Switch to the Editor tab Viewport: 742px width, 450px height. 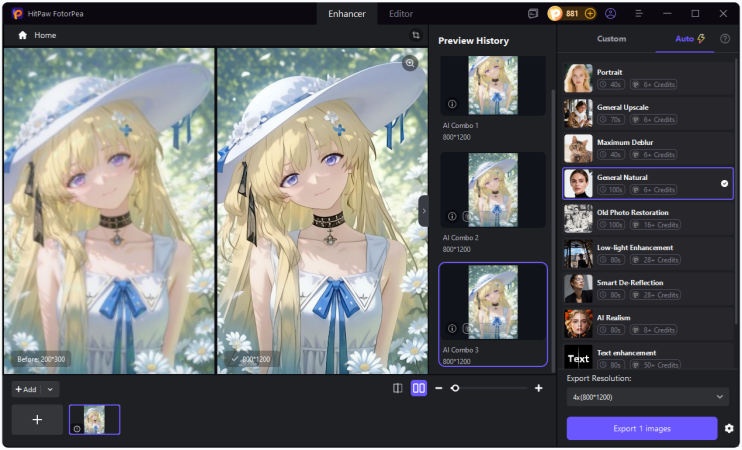click(401, 14)
